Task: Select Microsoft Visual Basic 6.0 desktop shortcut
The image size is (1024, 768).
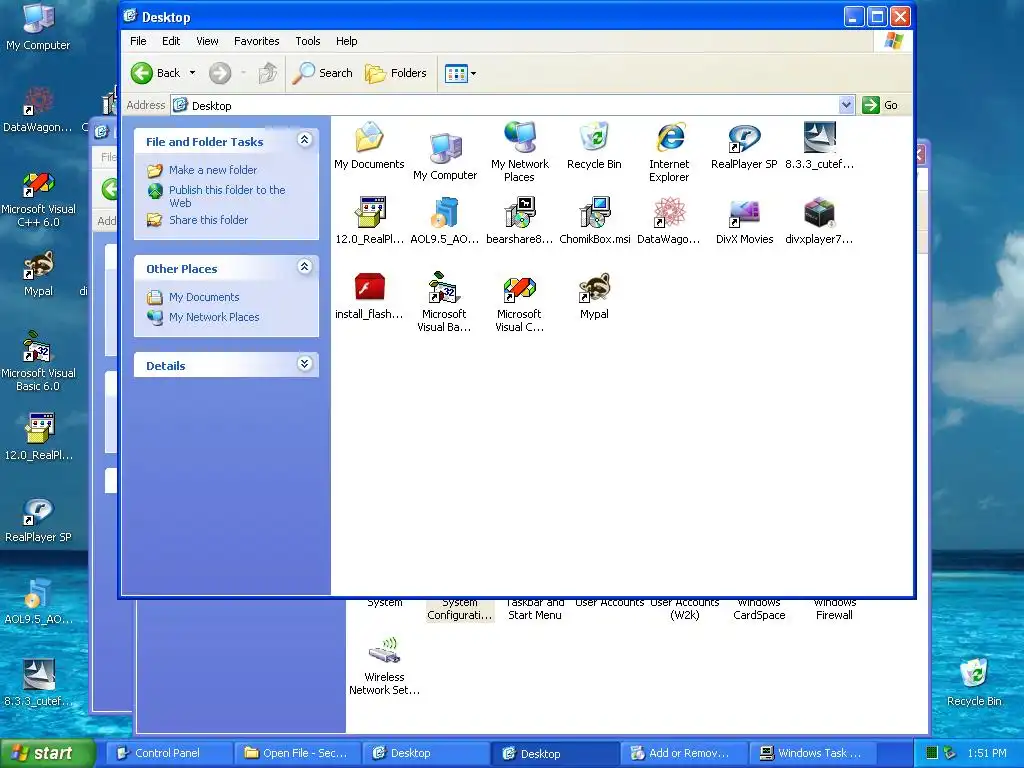Action: point(38,362)
